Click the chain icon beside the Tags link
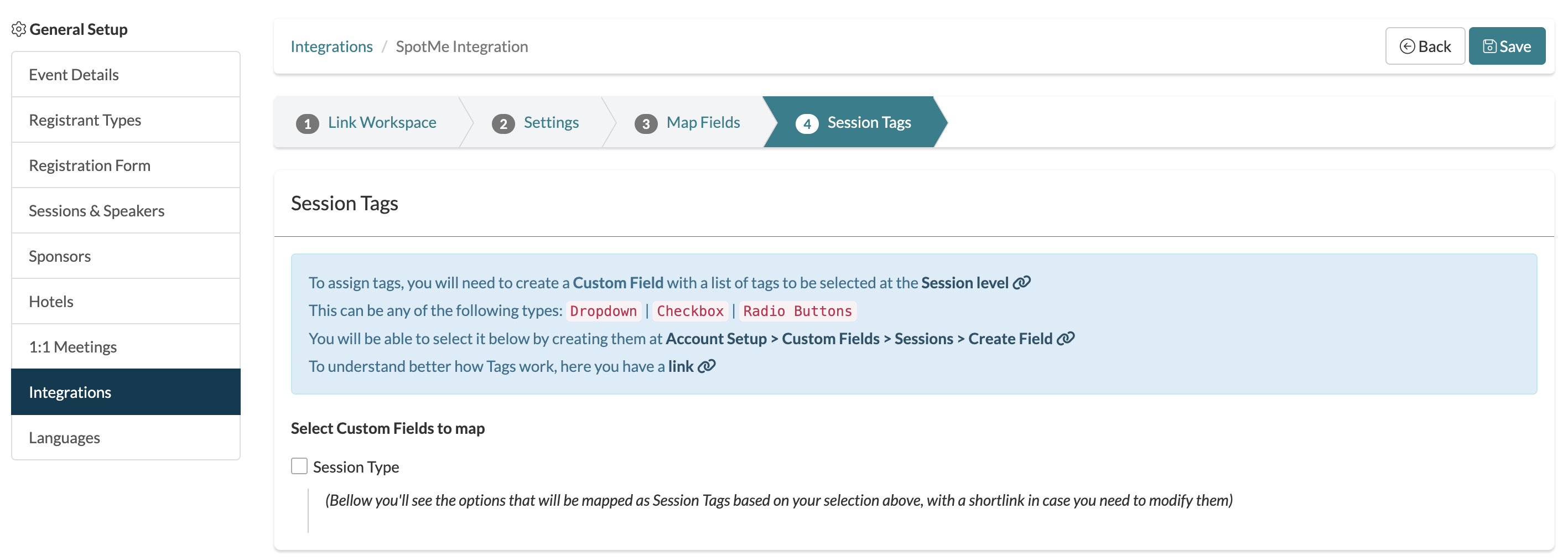 coord(707,366)
